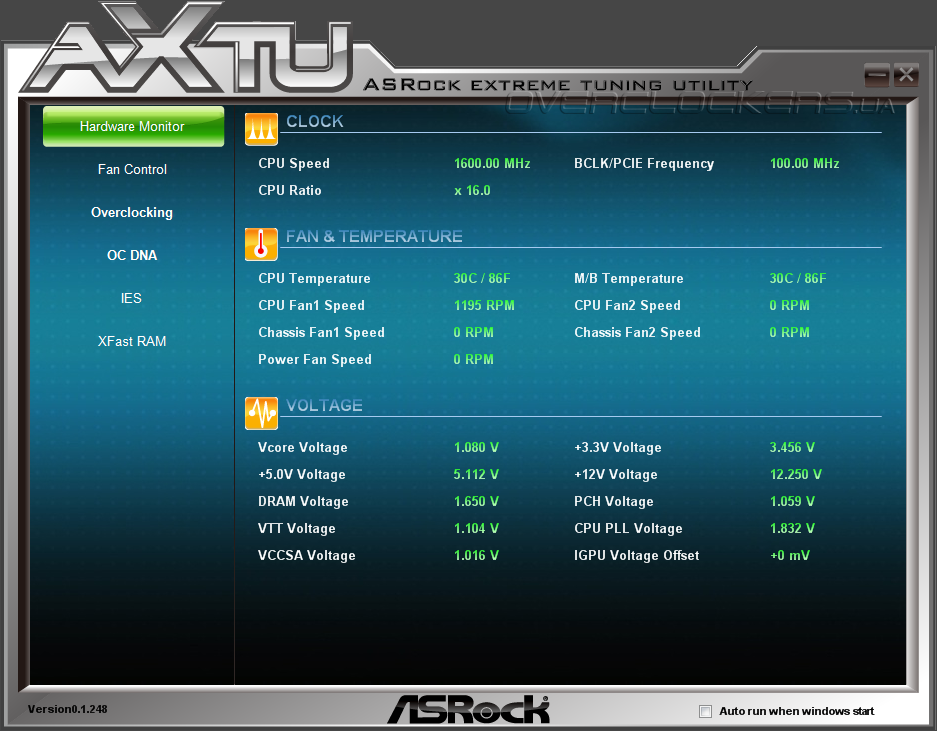Click the CPU Temperature reading

482,278
